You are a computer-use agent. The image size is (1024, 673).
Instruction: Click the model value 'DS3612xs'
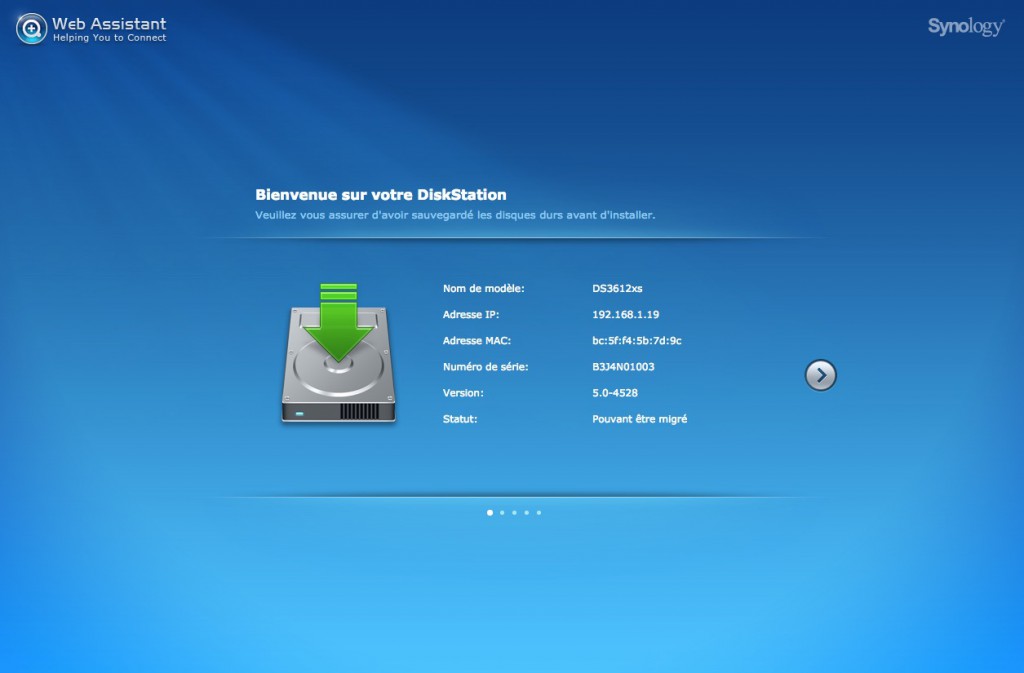point(617,289)
